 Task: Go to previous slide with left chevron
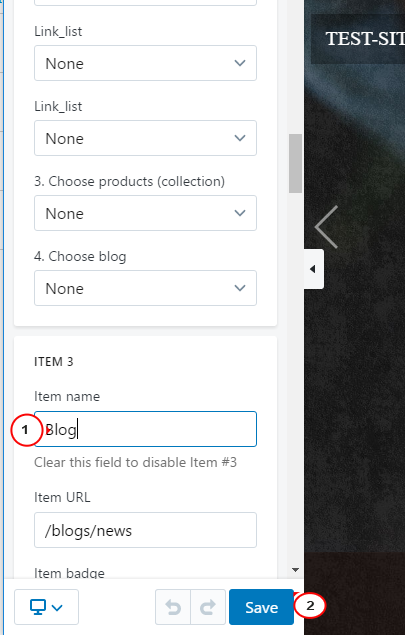click(326, 227)
